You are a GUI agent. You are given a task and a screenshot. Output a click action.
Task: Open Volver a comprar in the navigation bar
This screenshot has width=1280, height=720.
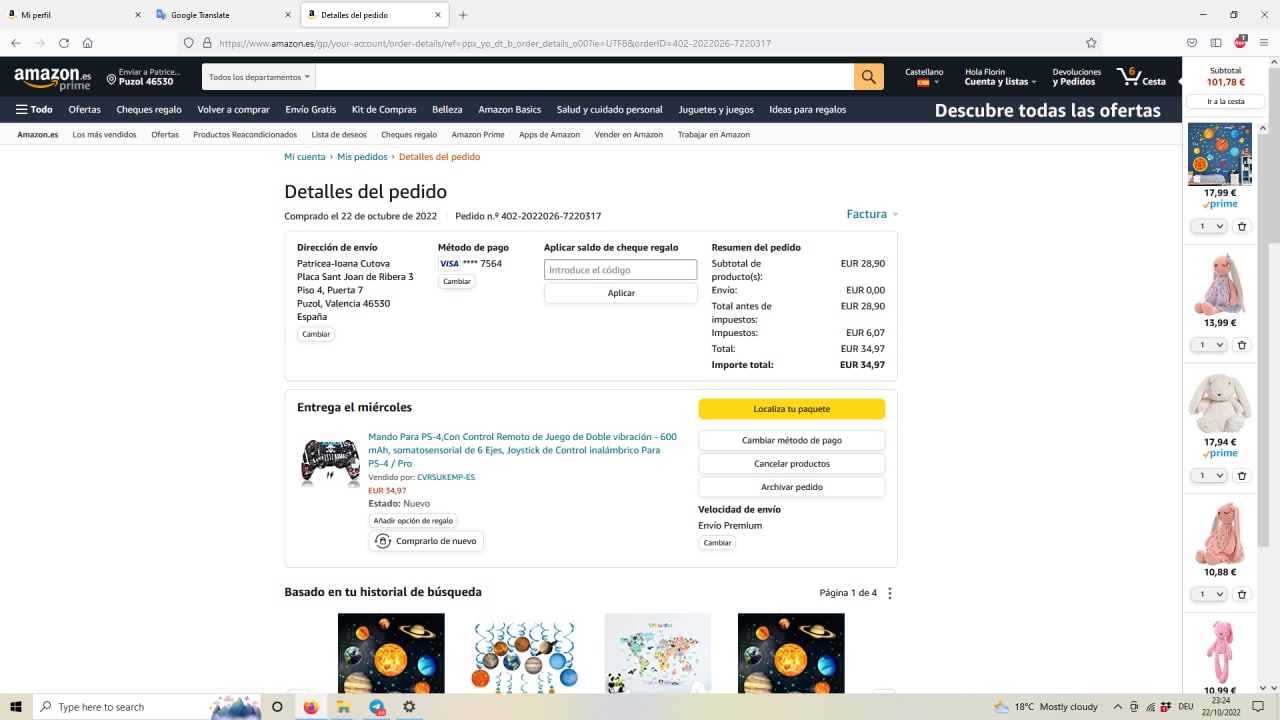click(x=234, y=110)
